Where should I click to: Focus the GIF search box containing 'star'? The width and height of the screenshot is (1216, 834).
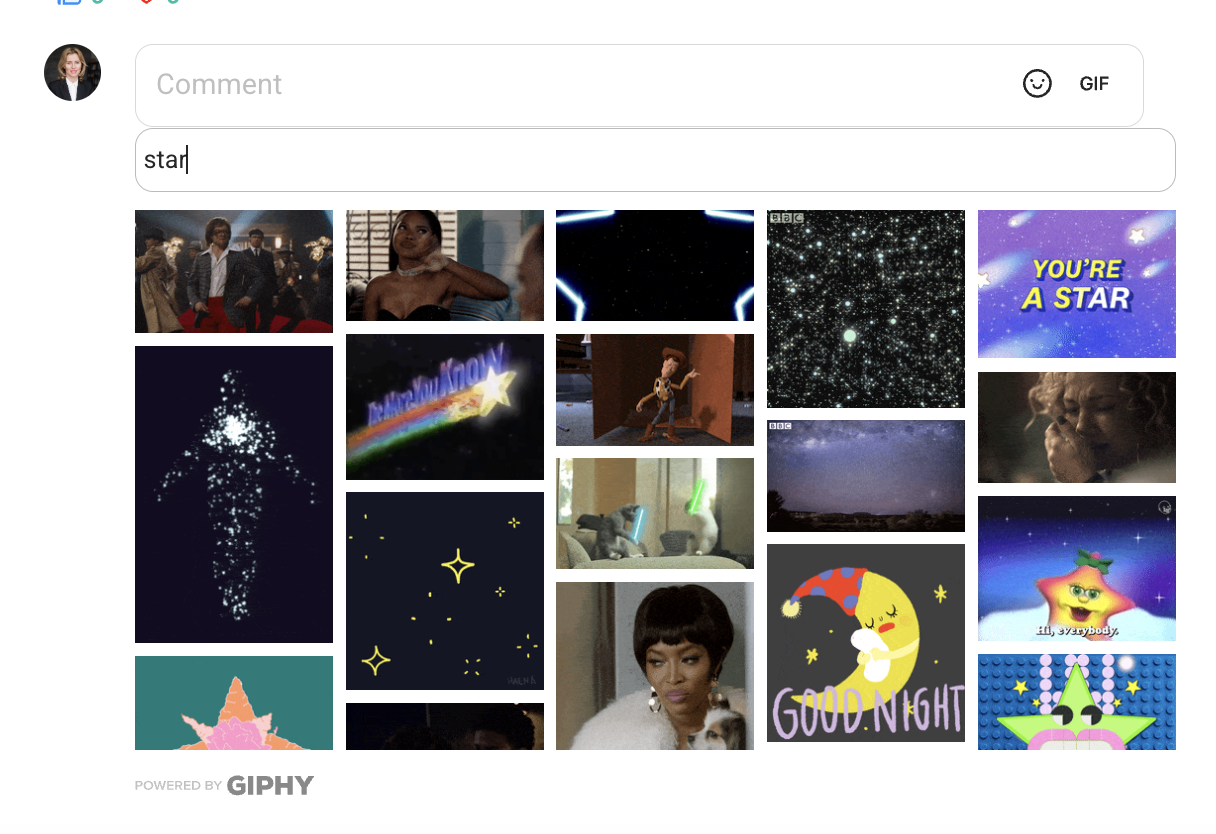click(x=655, y=160)
